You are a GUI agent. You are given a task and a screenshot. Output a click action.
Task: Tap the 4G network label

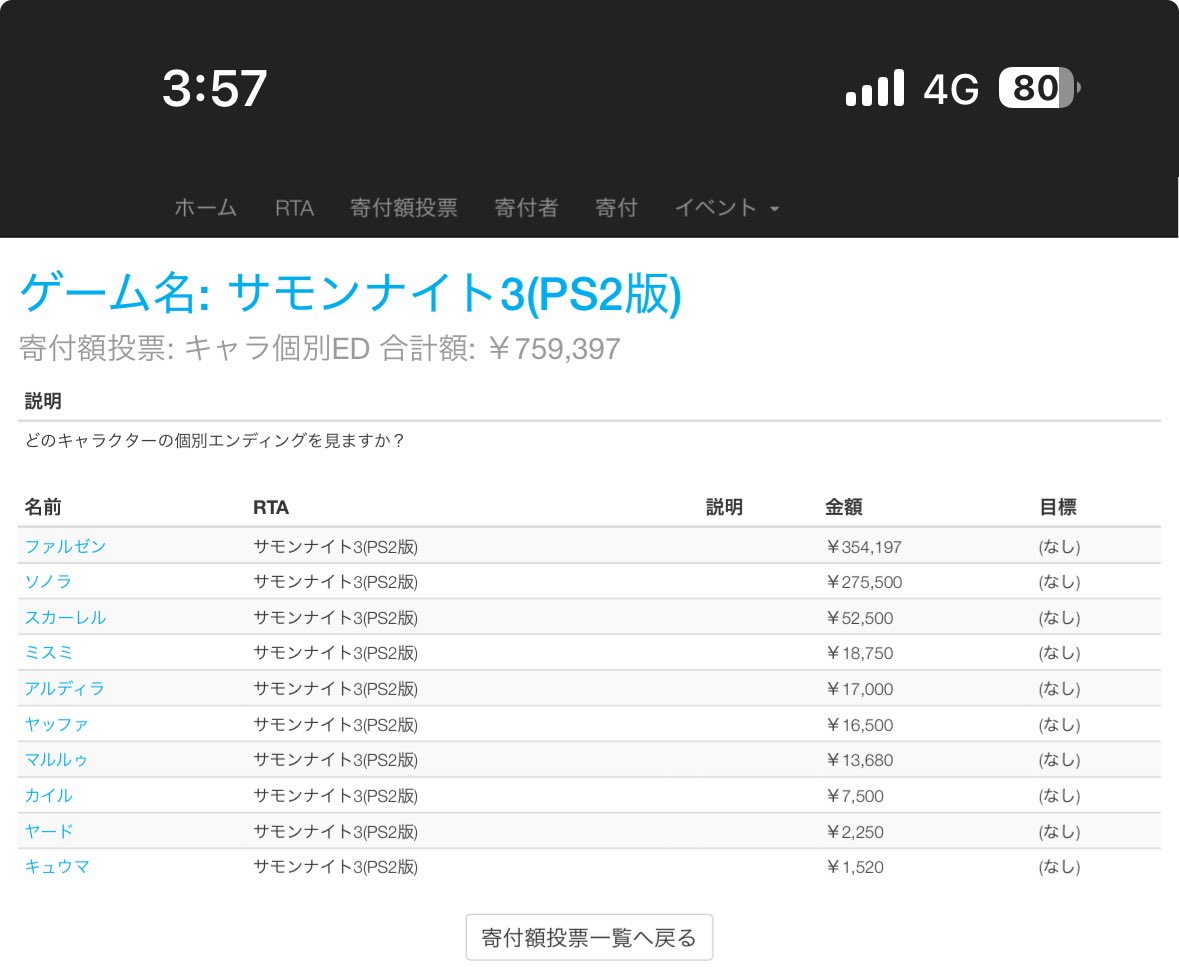(951, 89)
